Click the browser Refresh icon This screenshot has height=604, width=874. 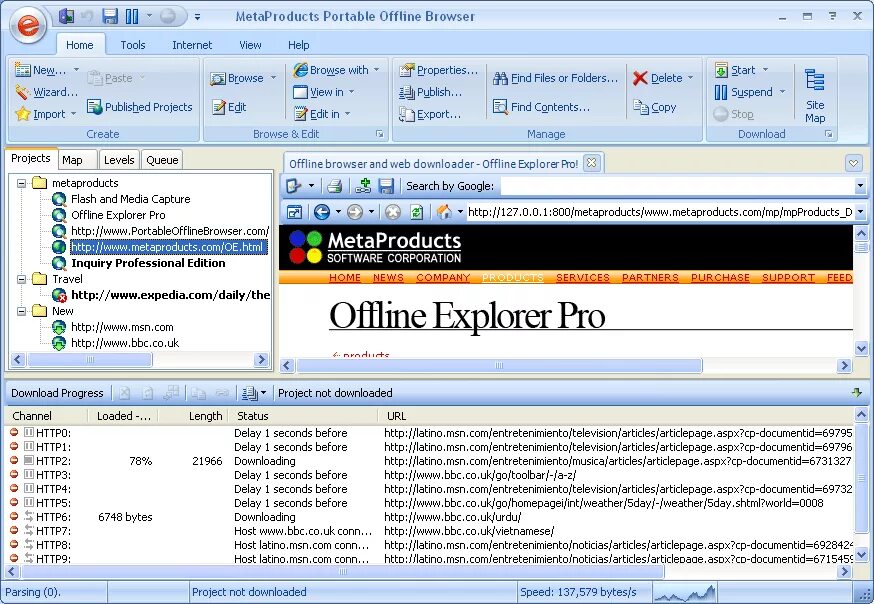416,212
